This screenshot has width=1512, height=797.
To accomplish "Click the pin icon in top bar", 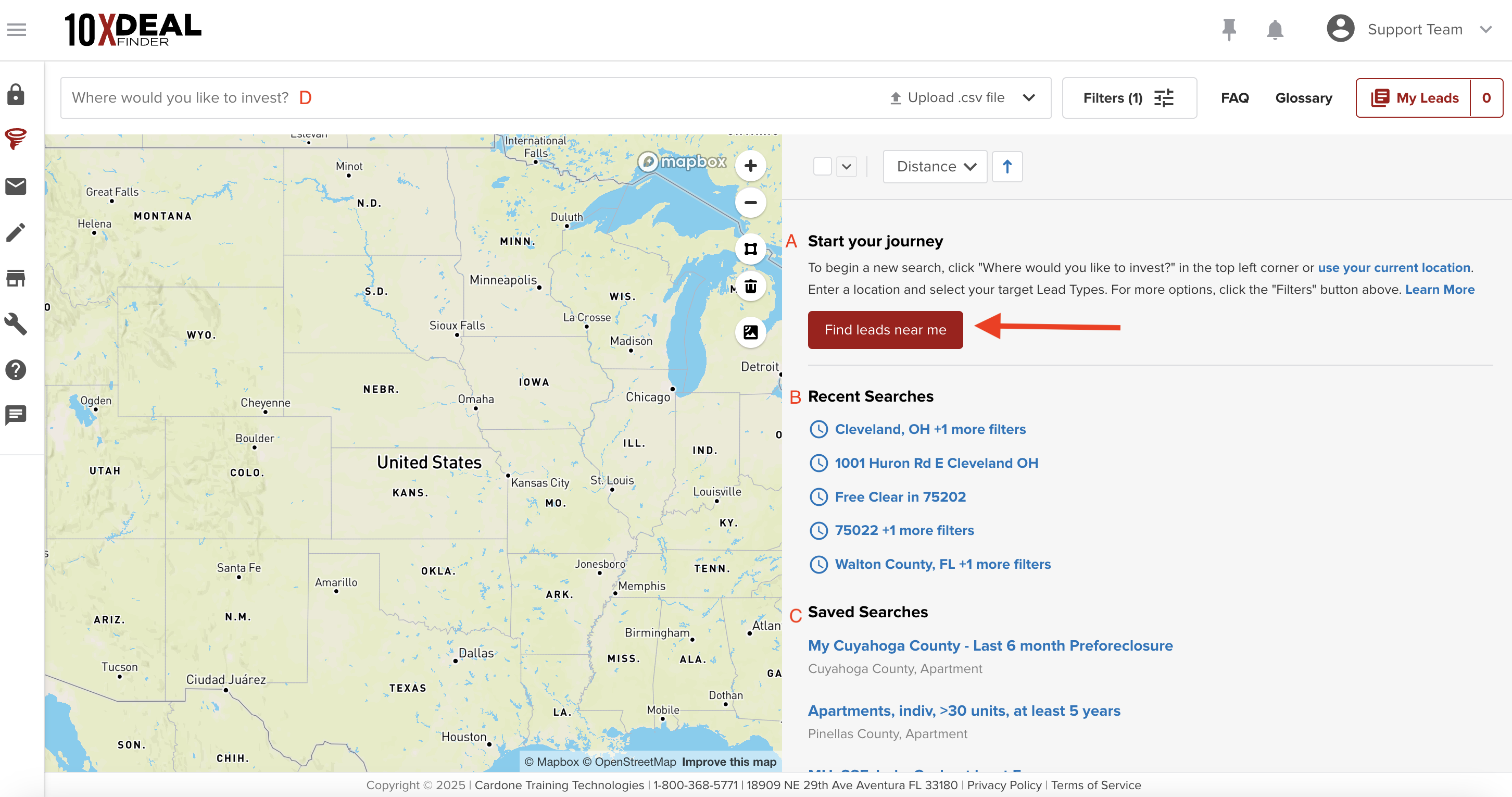I will pyautogui.click(x=1229, y=29).
